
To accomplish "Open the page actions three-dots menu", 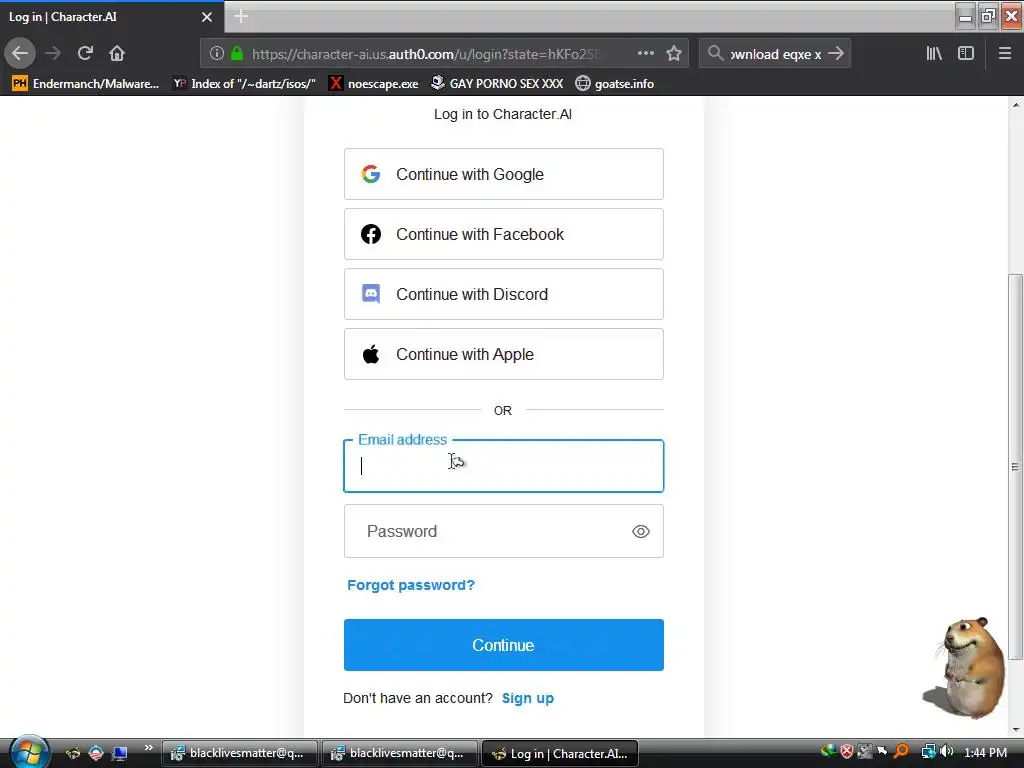I will pos(645,54).
